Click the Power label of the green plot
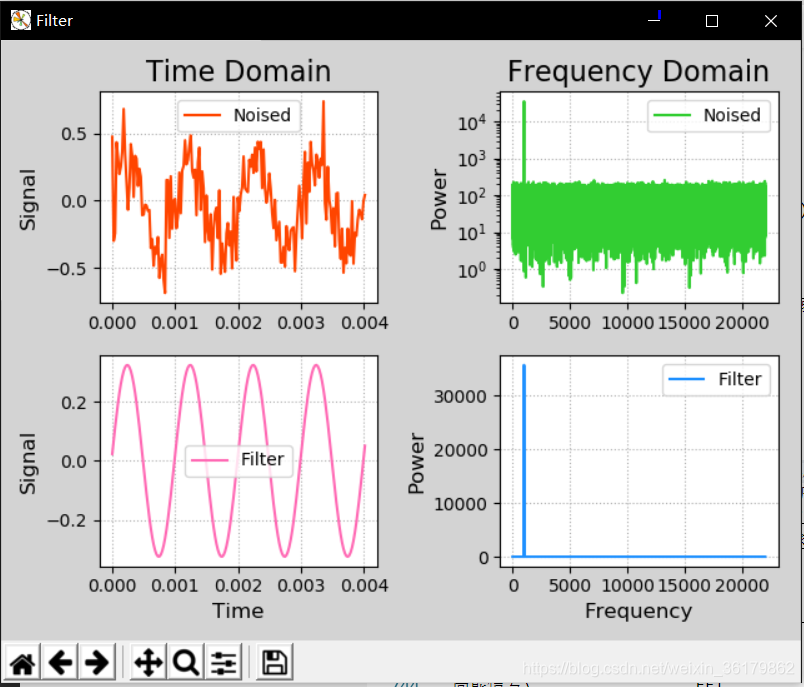 tap(439, 199)
